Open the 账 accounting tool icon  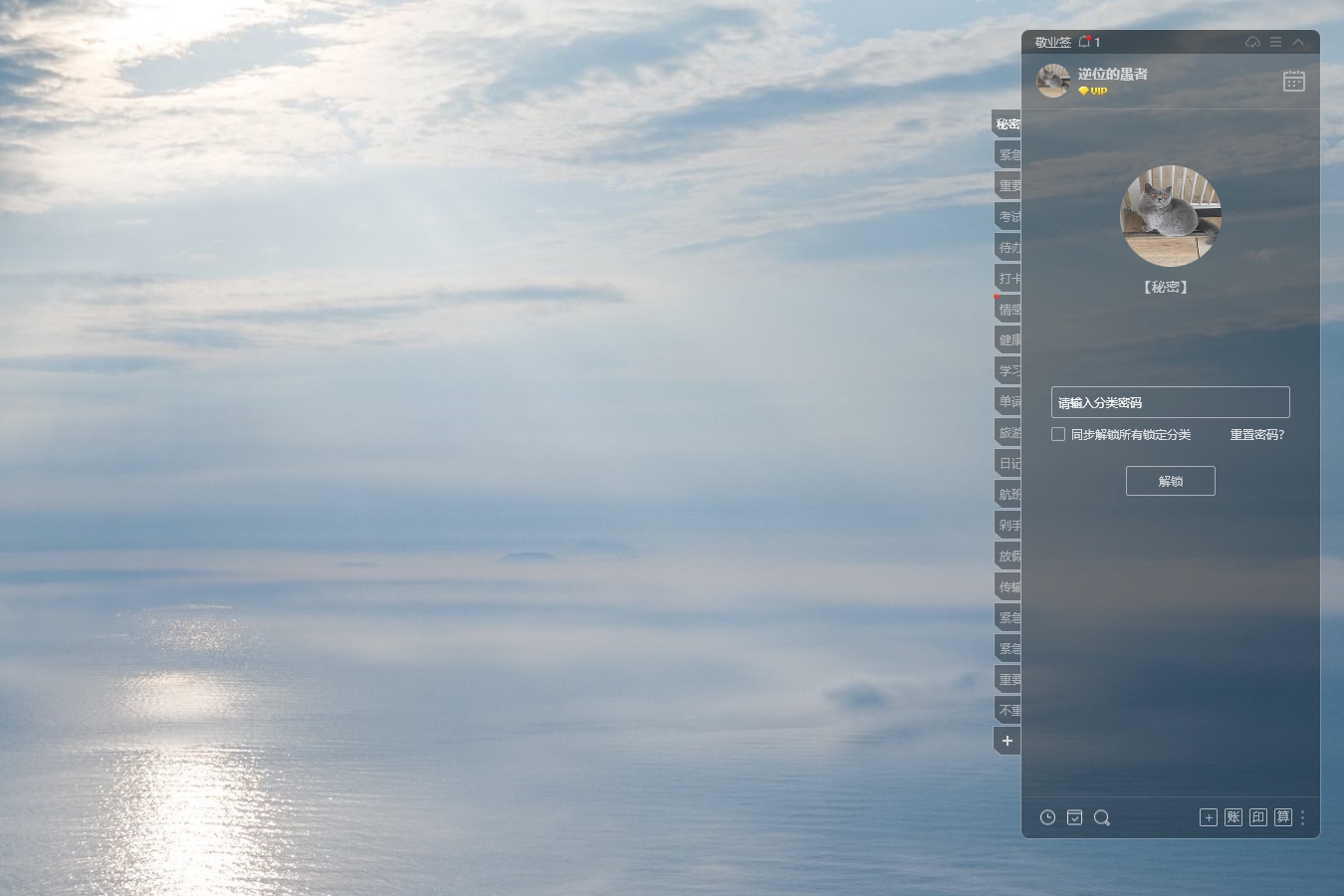[x=1233, y=817]
